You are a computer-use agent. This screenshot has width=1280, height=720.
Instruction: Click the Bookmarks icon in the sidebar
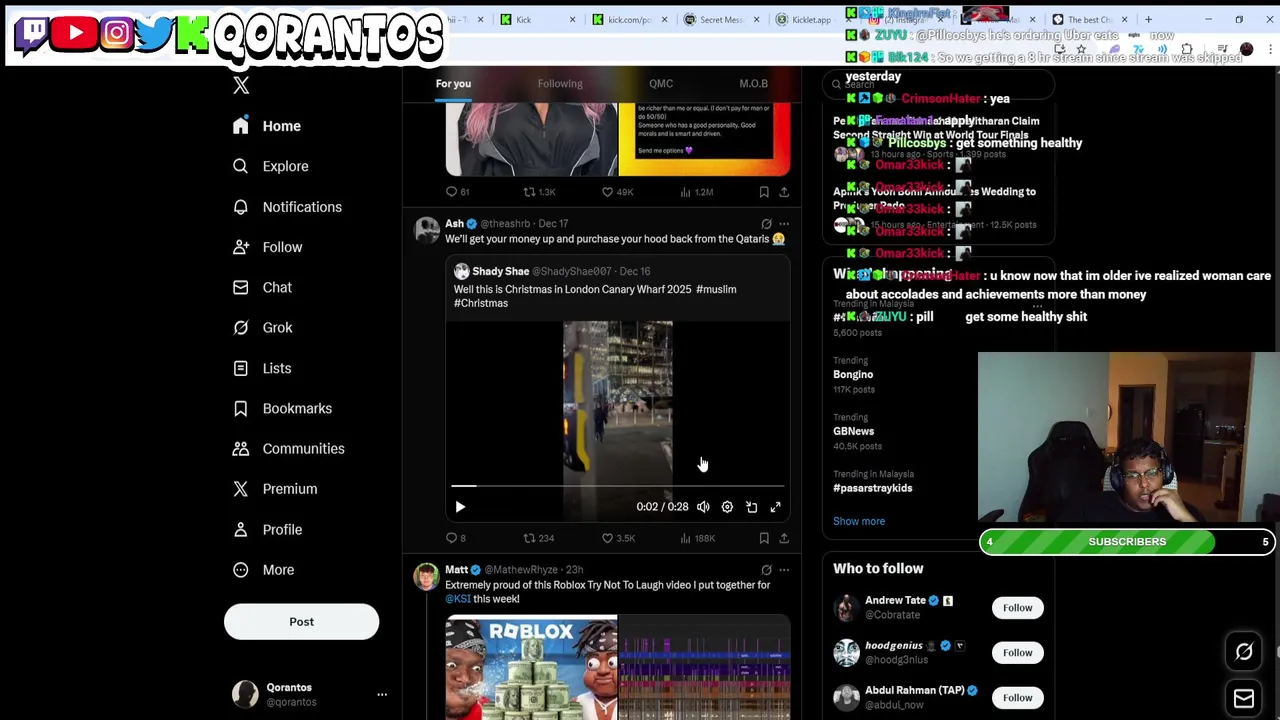[x=240, y=408]
